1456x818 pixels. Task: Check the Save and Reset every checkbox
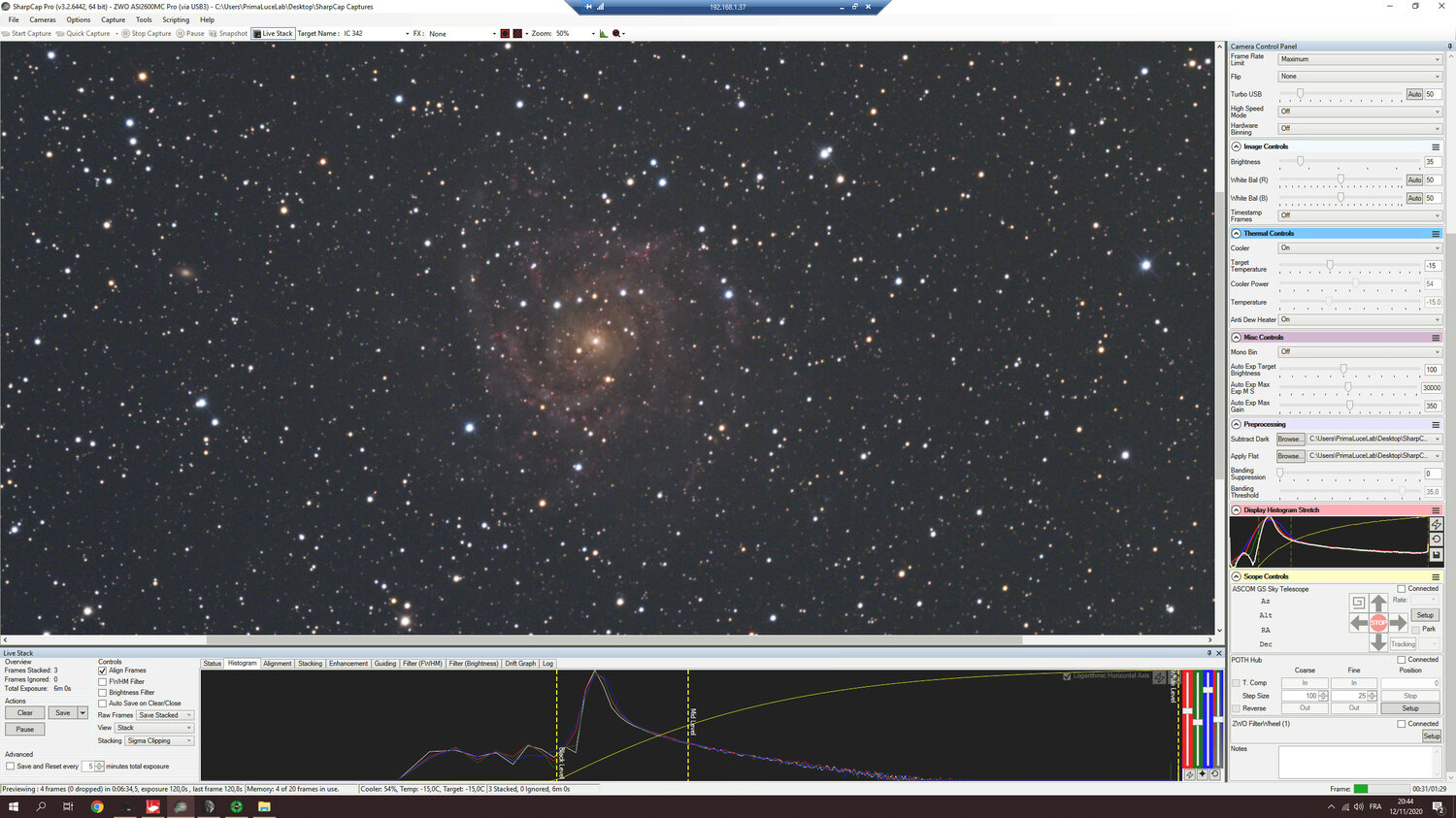(x=10, y=767)
